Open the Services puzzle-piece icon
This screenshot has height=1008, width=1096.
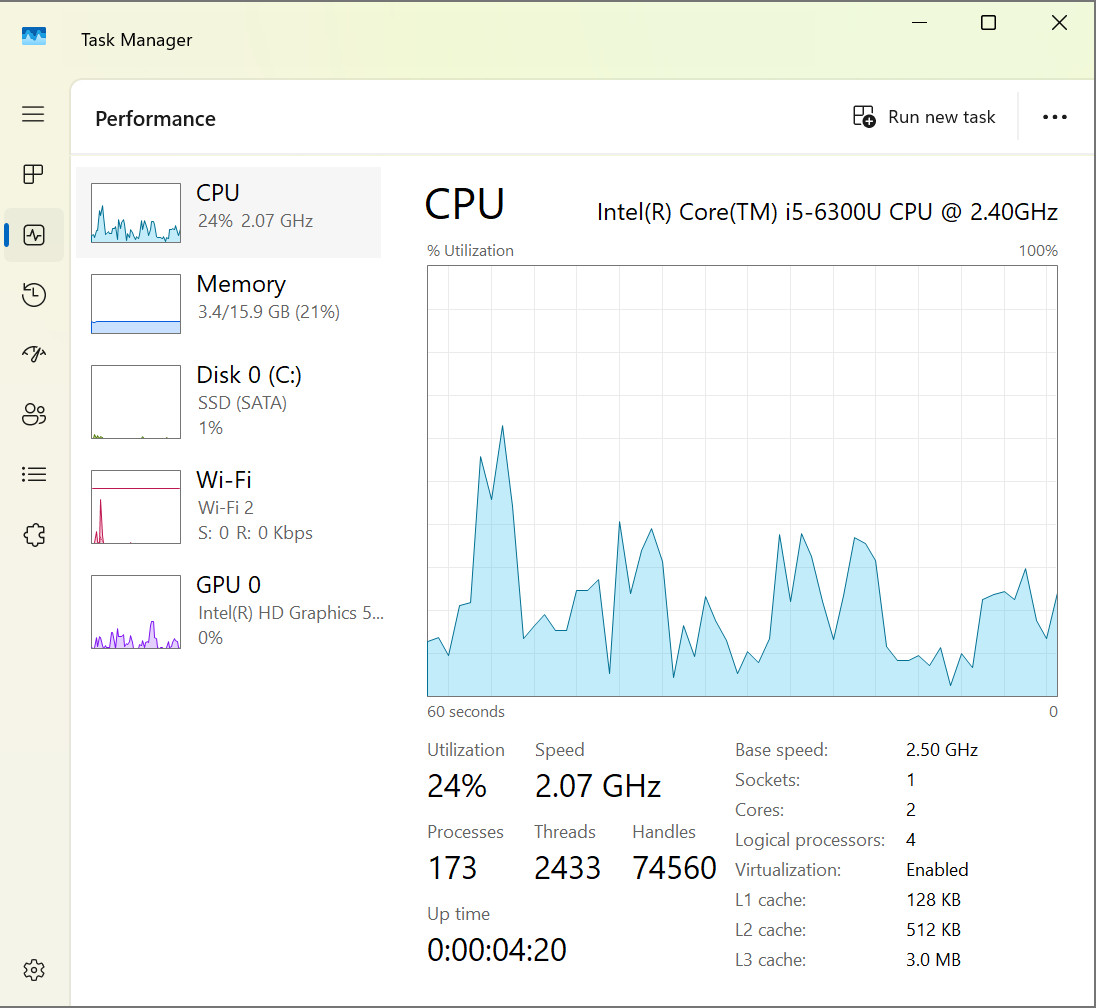34,535
